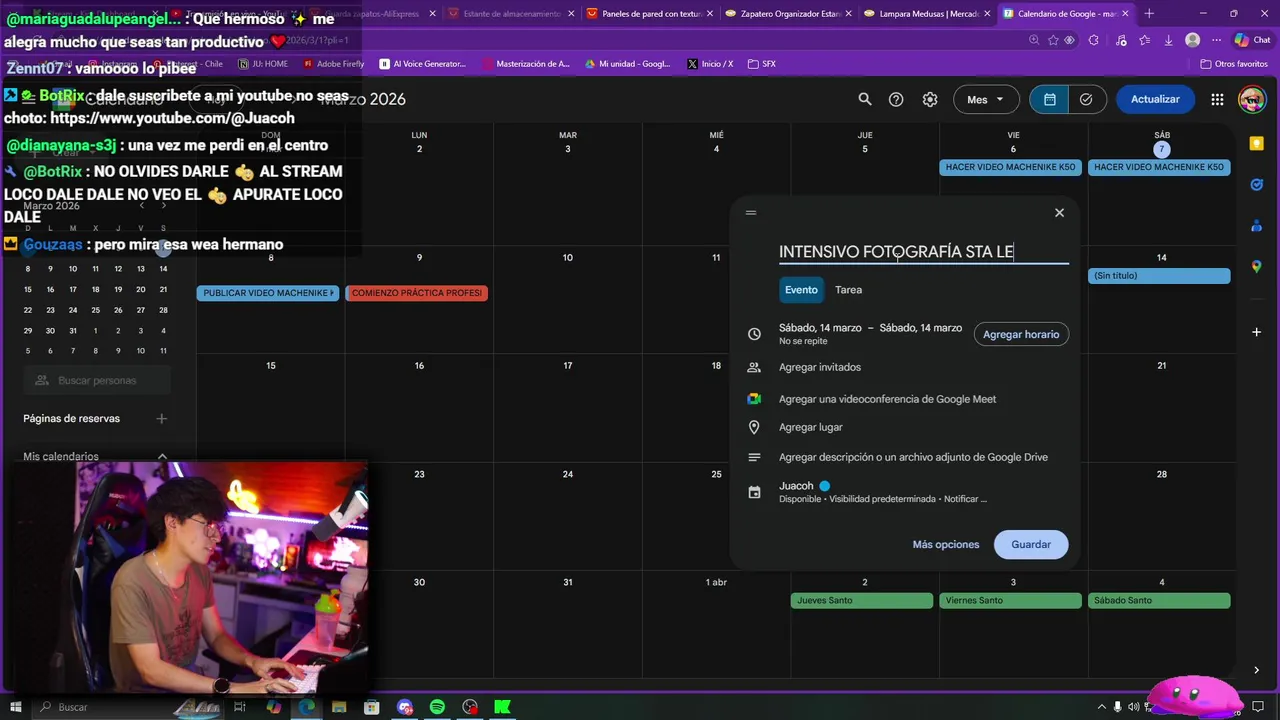
Task: Open the settings gear in Calendar
Action: (930, 99)
